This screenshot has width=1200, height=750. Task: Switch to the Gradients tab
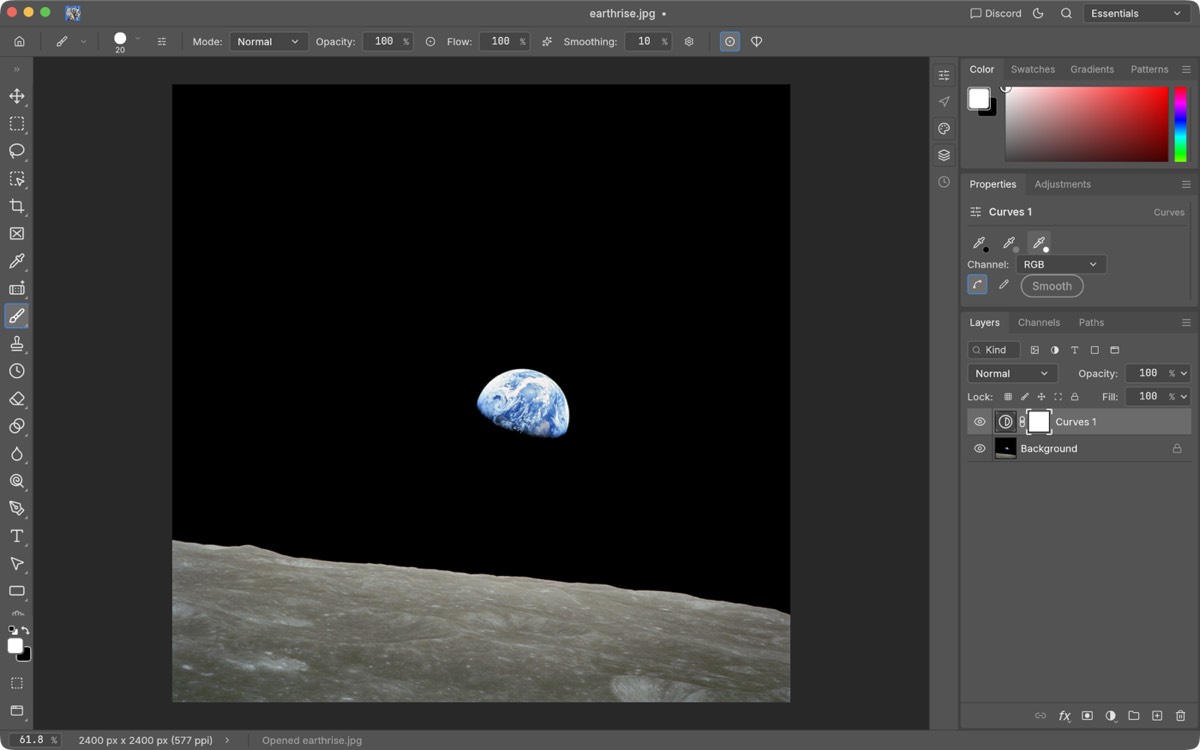pos(1092,69)
